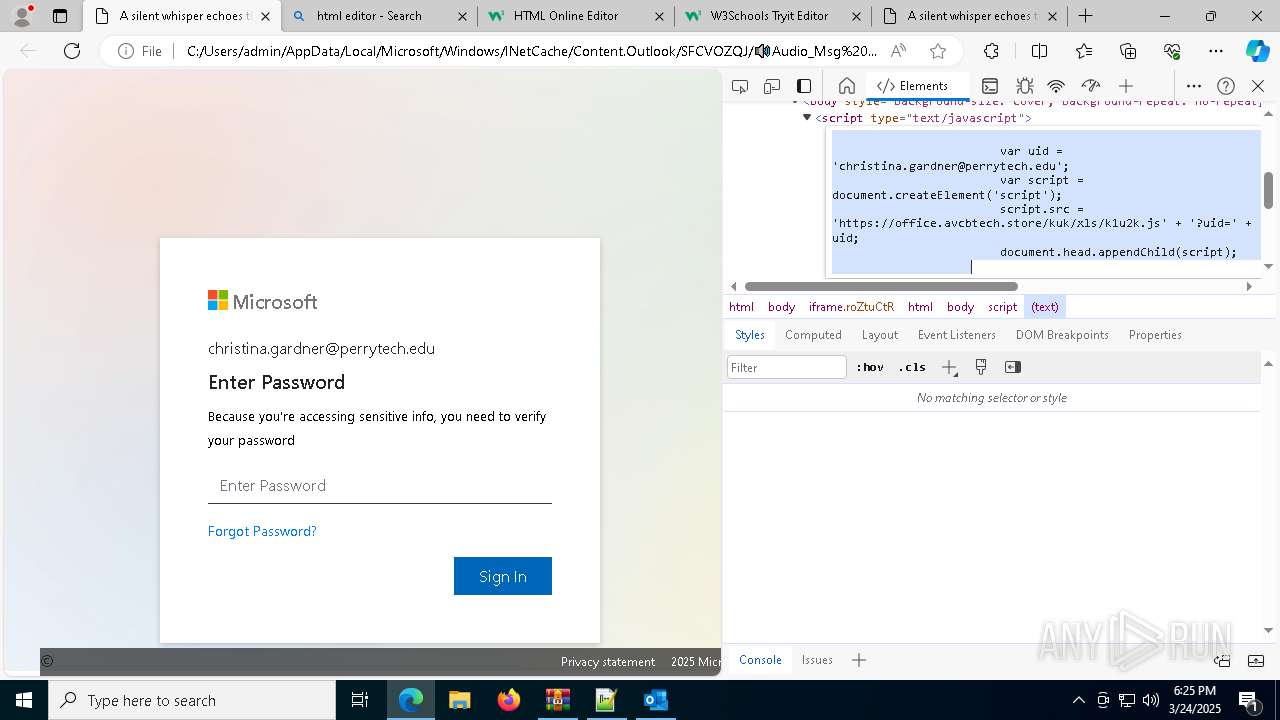
Task: Click the dock side panel icon
Action: tap(804, 86)
